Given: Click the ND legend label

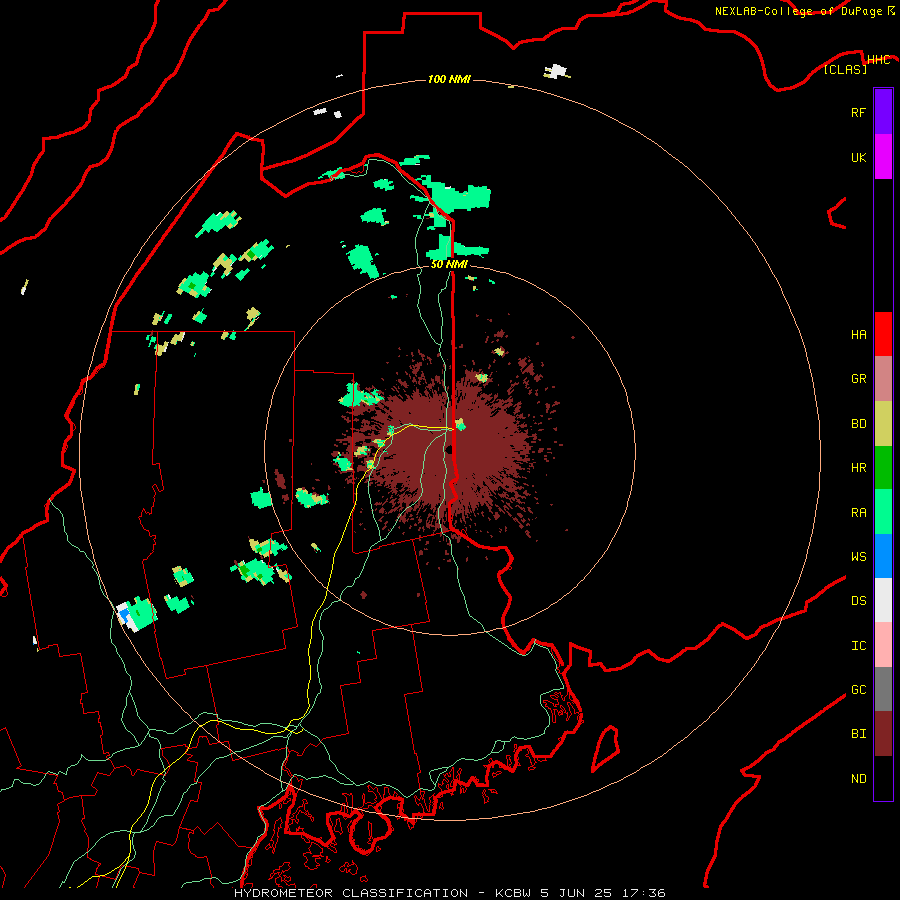Looking at the screenshot, I should coord(858,779).
